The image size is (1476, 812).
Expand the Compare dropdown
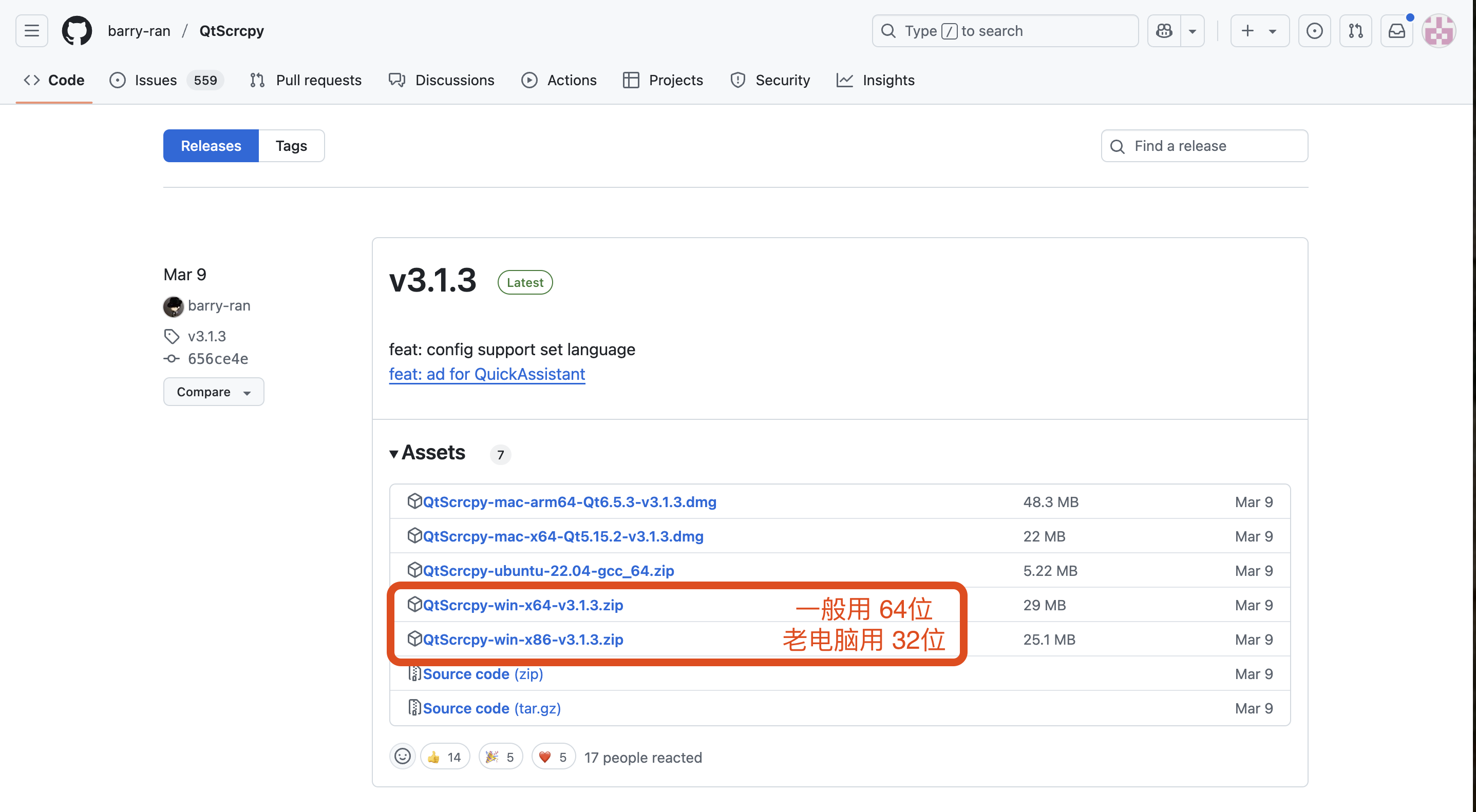(x=213, y=392)
